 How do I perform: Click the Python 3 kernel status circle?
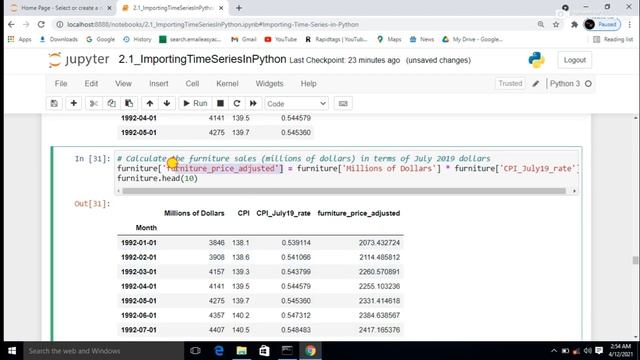pyautogui.click(x=588, y=84)
